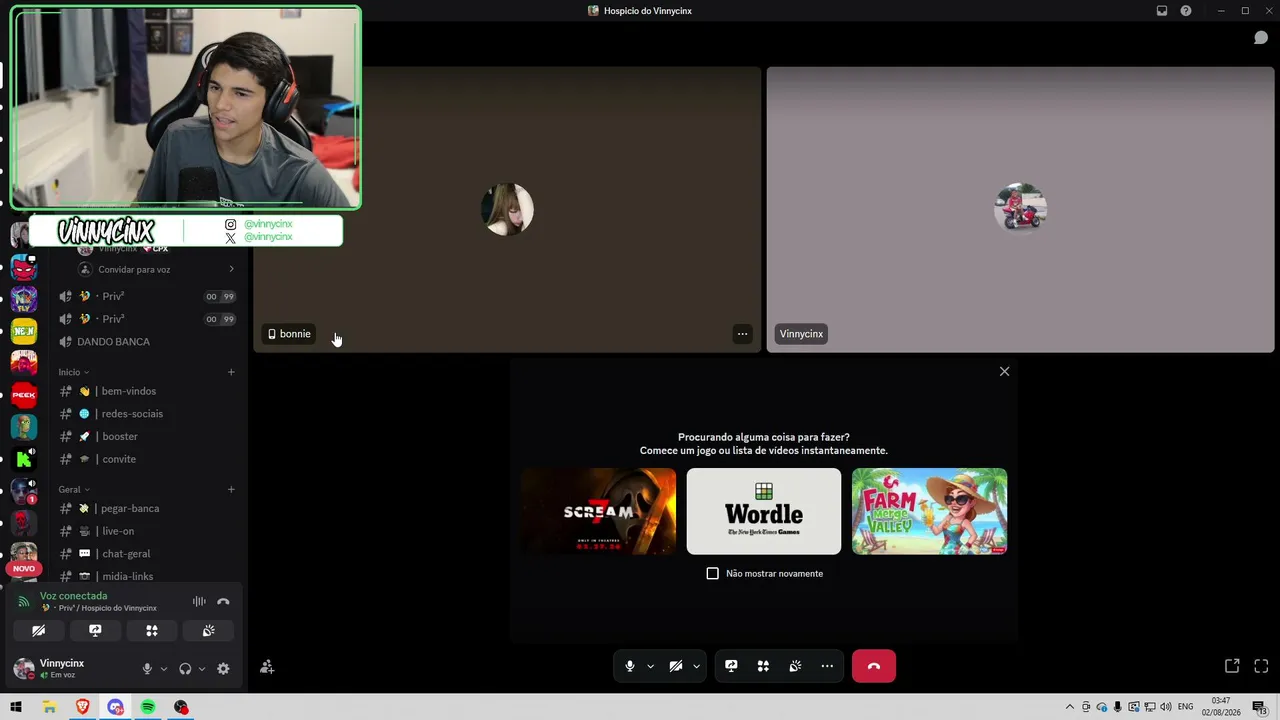
Task: Open soundboard from sidebar voice panel
Action: click(x=208, y=631)
